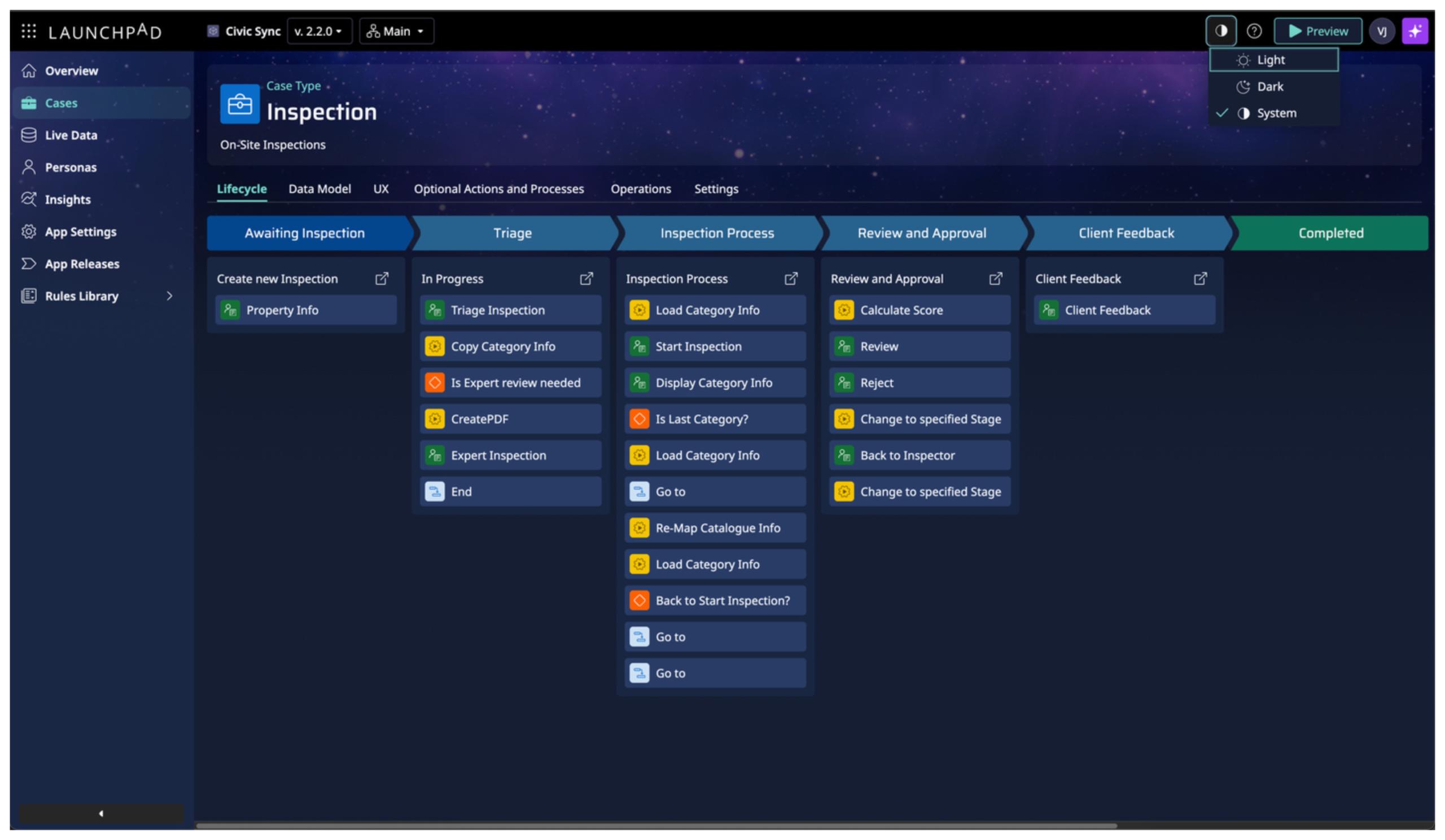The height and width of the screenshot is (840, 1445).
Task: Choose the System theme option
Action: (x=1275, y=113)
